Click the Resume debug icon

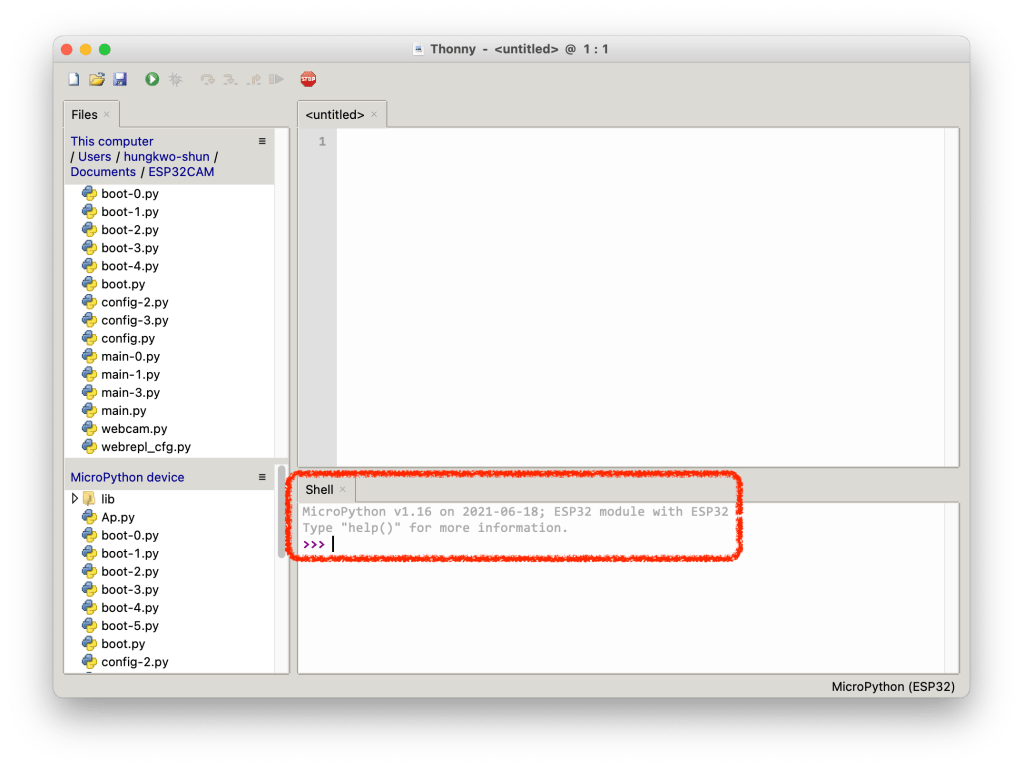[x=277, y=79]
